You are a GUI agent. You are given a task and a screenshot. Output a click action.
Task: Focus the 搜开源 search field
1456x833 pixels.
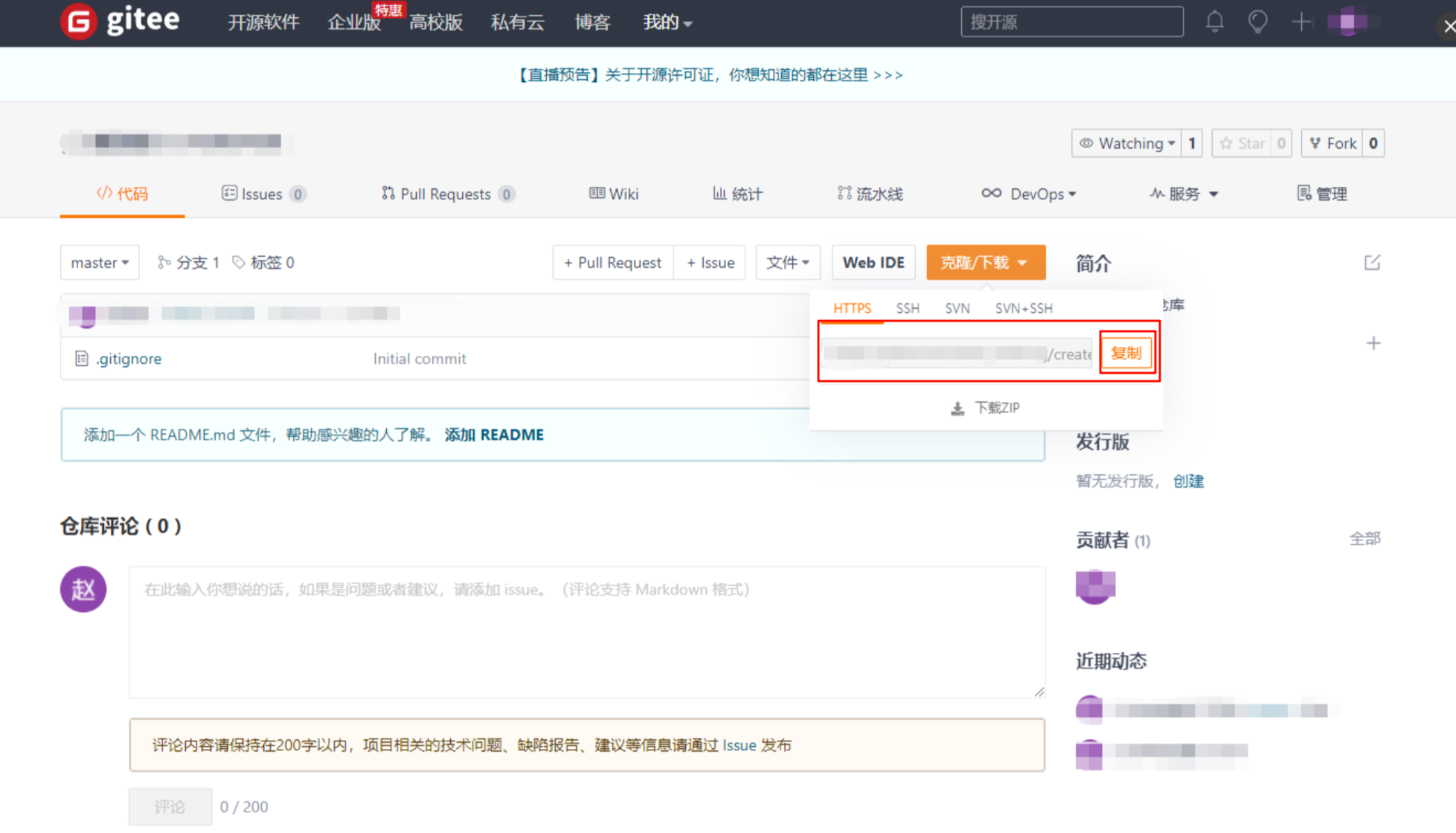[x=1071, y=22]
